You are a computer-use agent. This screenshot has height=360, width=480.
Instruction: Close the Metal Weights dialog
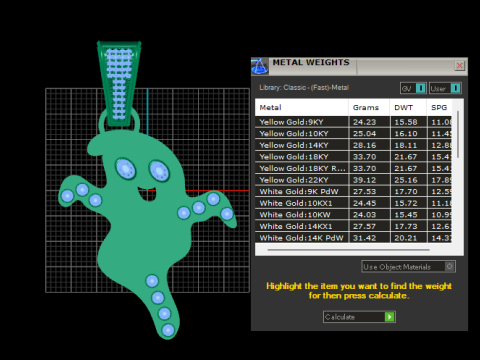(x=460, y=65)
